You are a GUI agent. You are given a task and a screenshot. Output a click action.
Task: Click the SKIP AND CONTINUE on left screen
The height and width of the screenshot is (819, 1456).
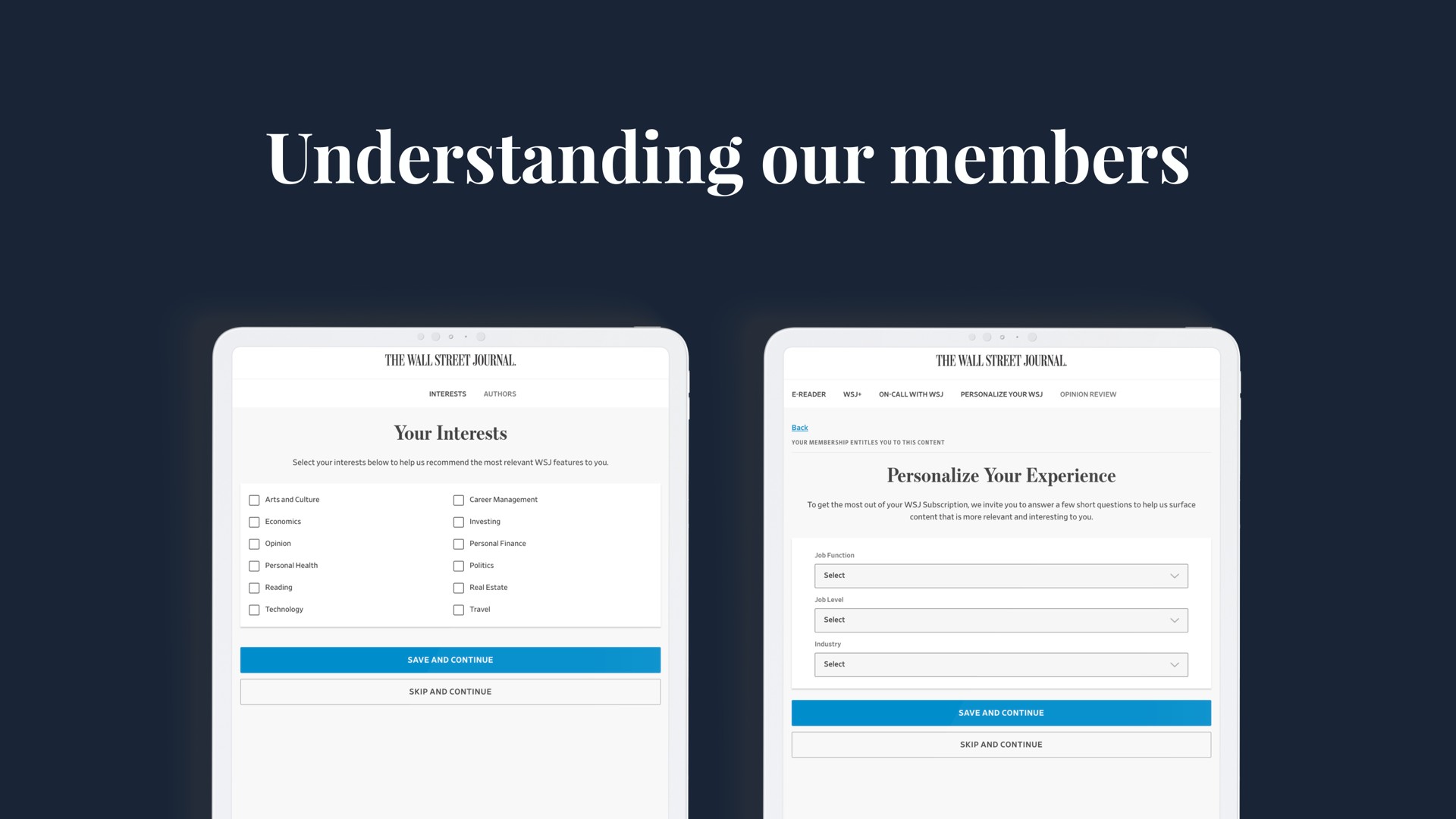point(450,691)
